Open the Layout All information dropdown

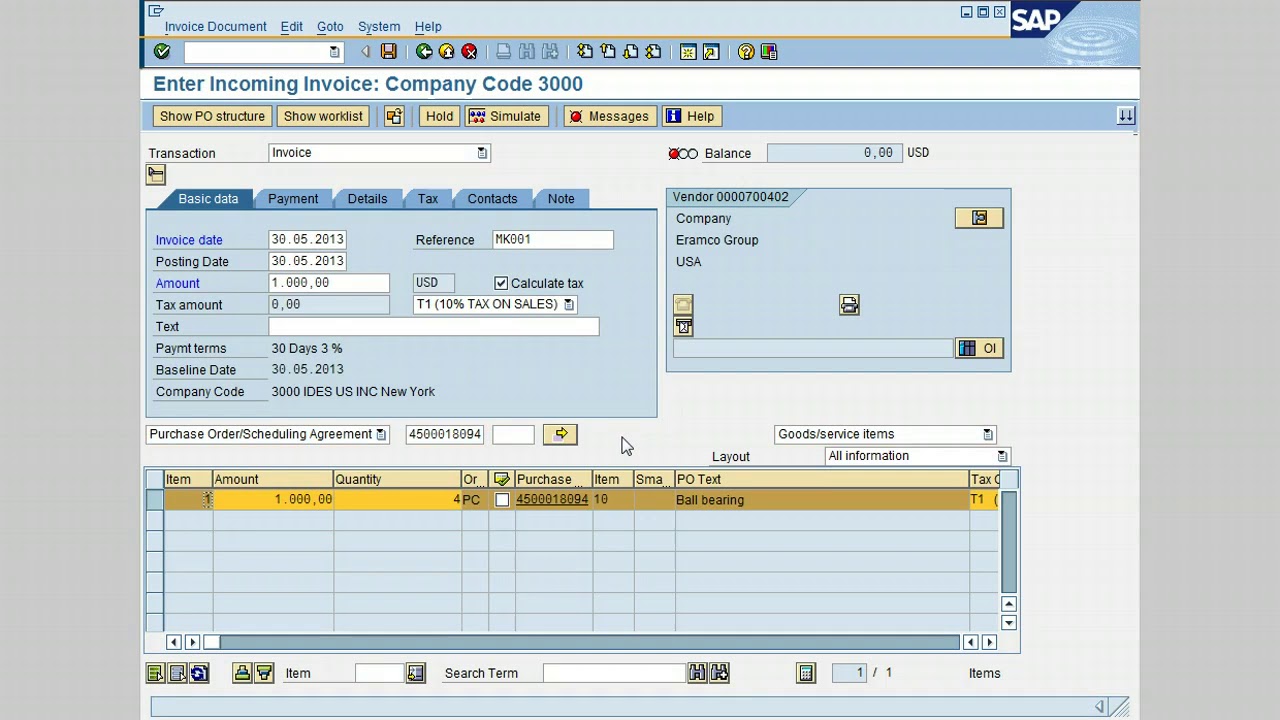[x=1002, y=456]
